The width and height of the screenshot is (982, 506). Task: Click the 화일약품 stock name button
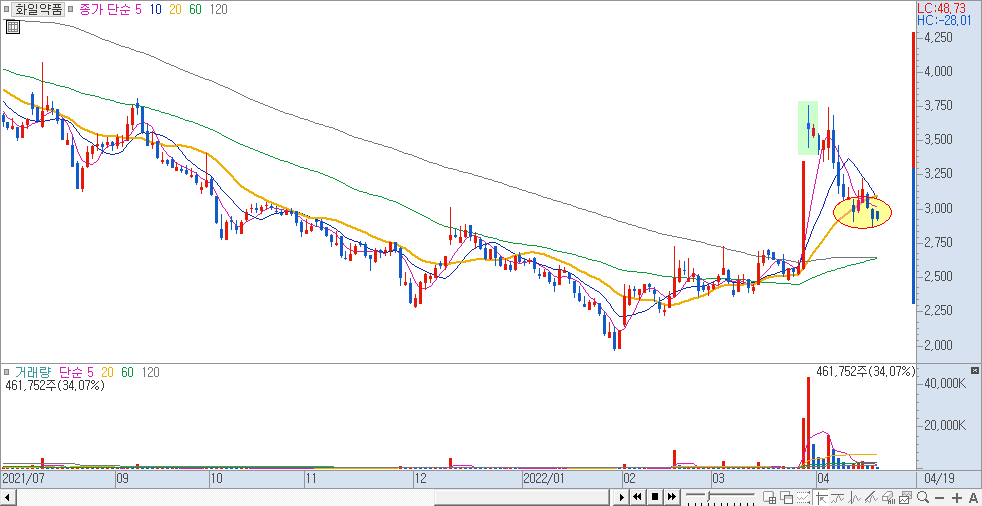point(38,9)
